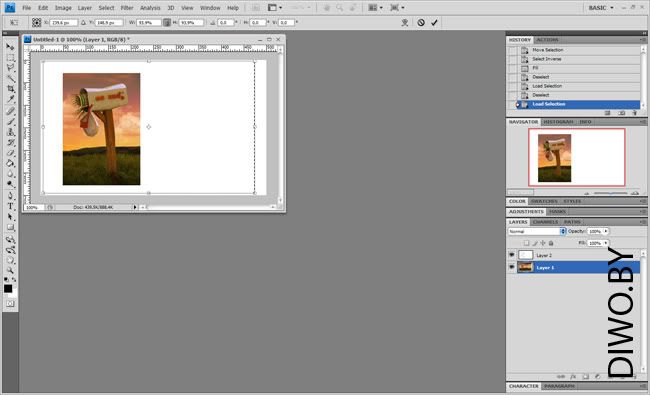Click the foreground color swatch
The height and width of the screenshot is (395, 650).
click(x=8, y=289)
